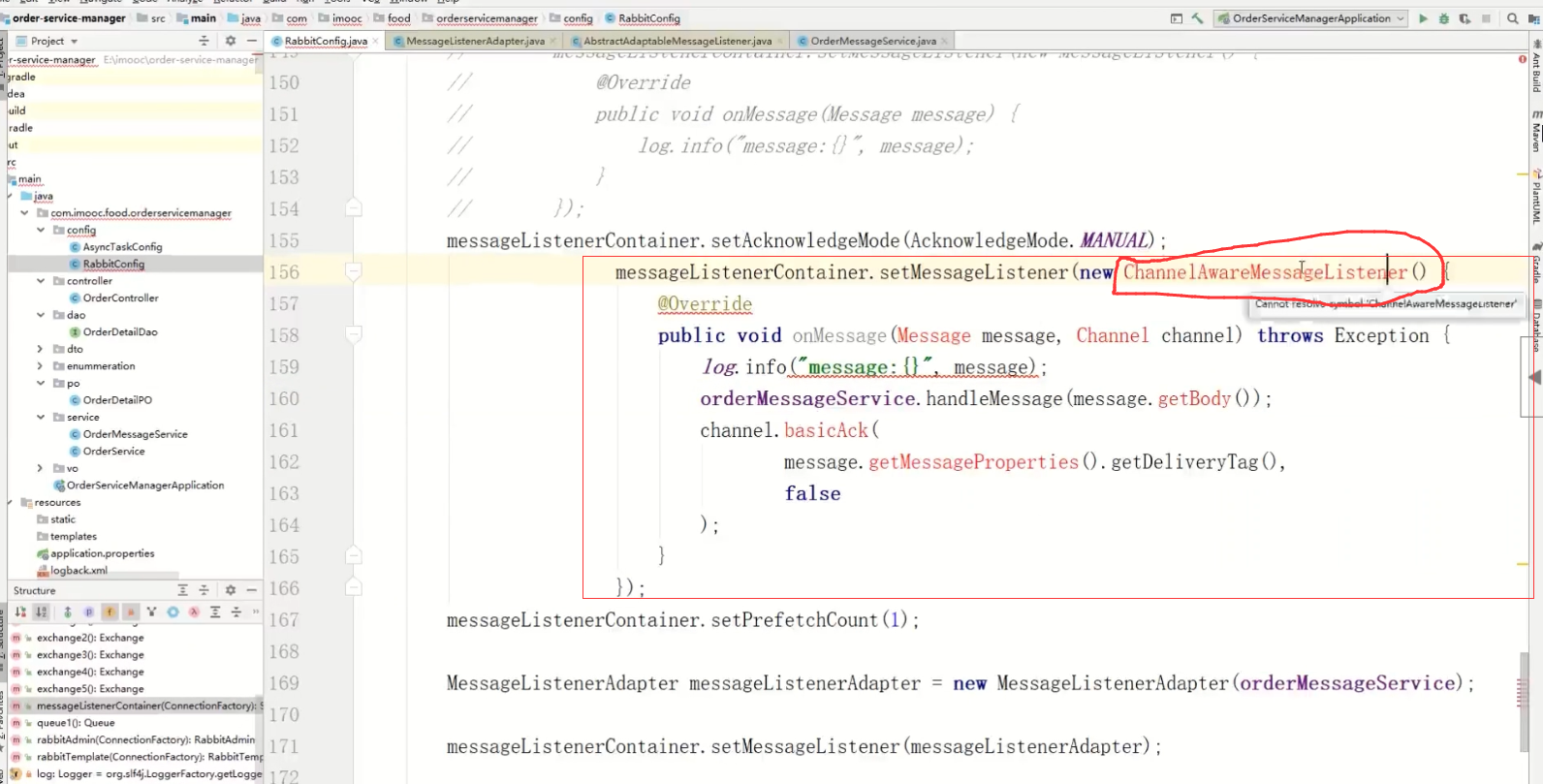Collapse the controller package in project tree
This screenshot has height=784, width=1543.
(x=41, y=281)
